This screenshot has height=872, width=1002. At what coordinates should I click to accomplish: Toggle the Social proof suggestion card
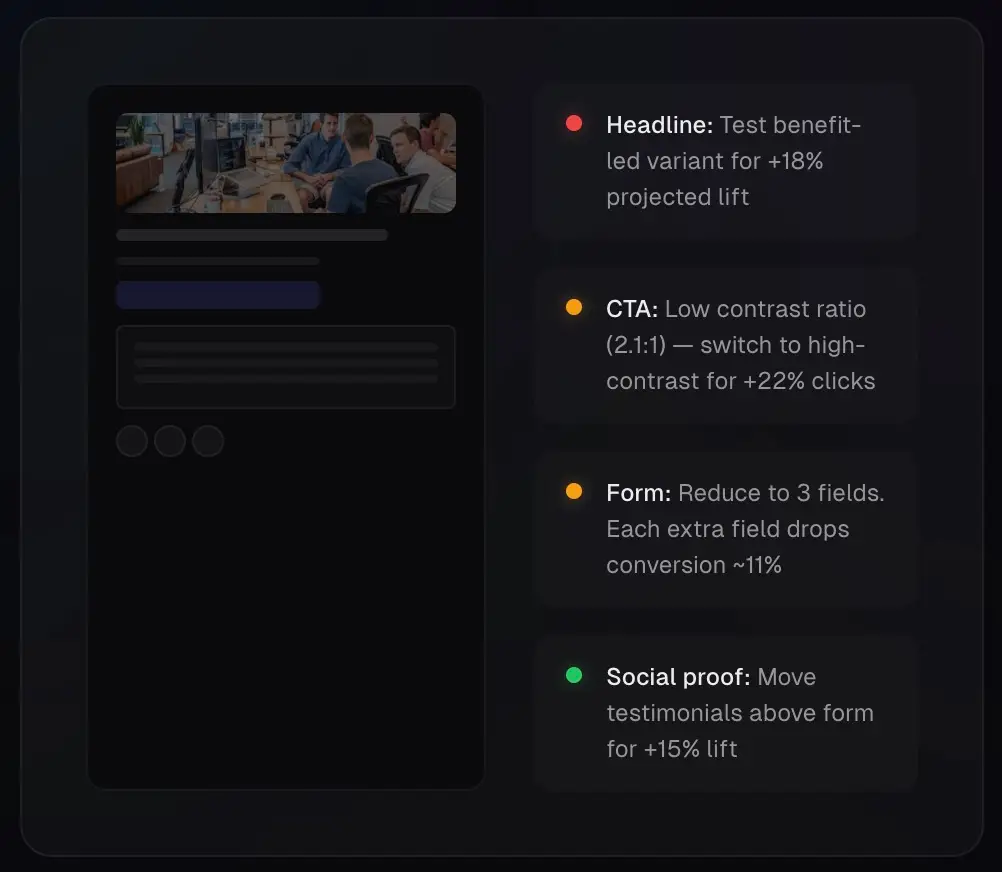726,712
